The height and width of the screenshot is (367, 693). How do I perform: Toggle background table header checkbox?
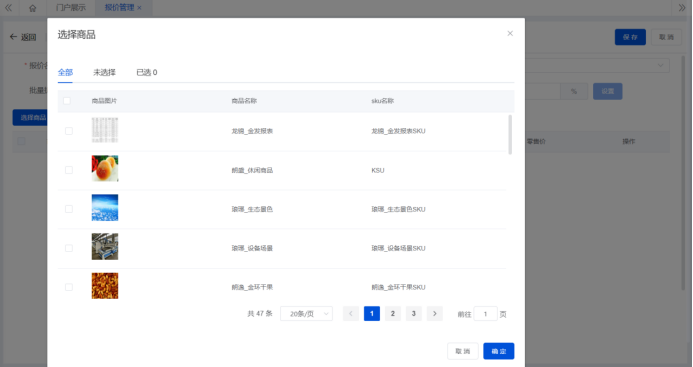21,141
